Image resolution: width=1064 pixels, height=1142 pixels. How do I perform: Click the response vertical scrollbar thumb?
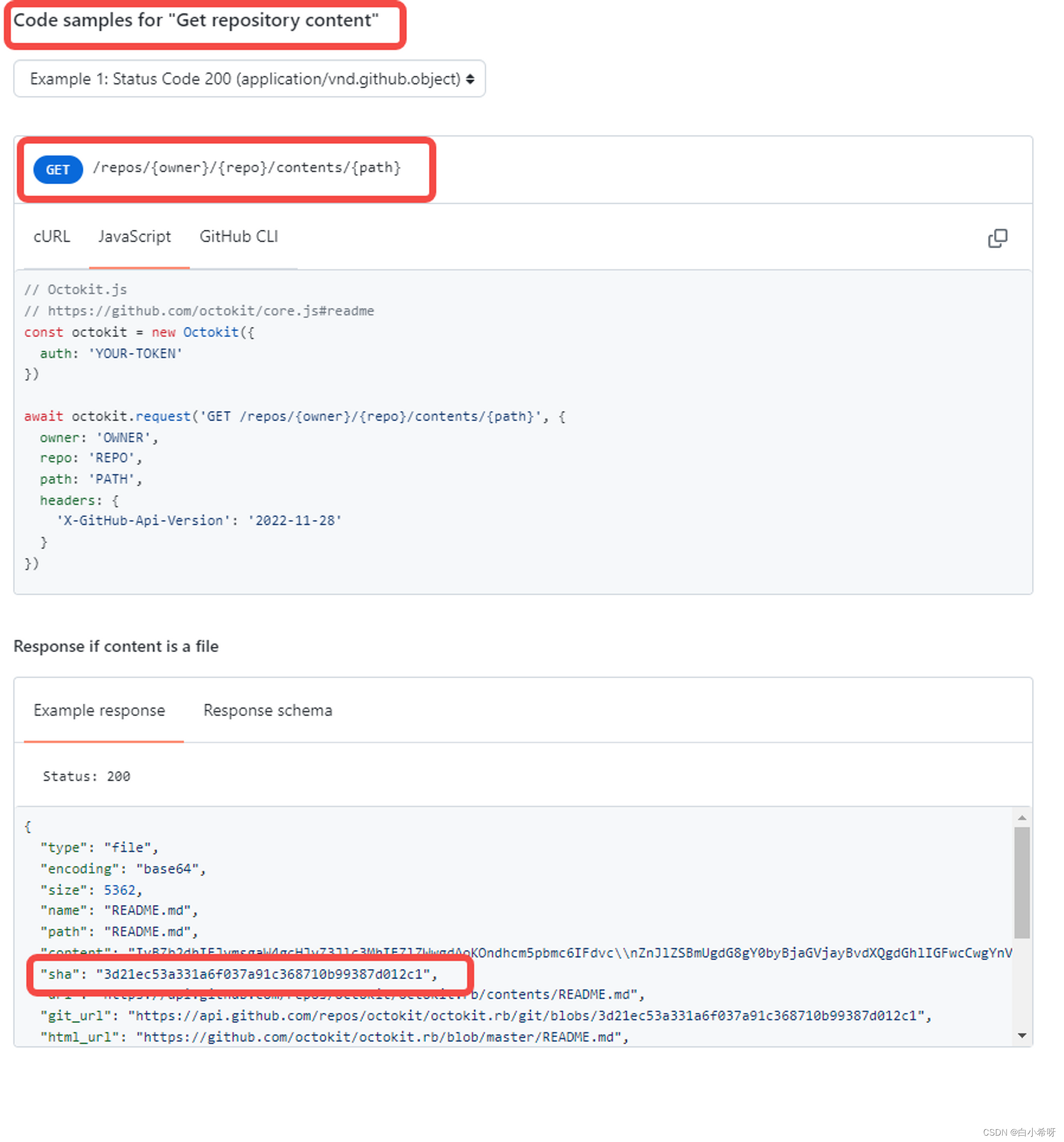pyautogui.click(x=1021, y=882)
